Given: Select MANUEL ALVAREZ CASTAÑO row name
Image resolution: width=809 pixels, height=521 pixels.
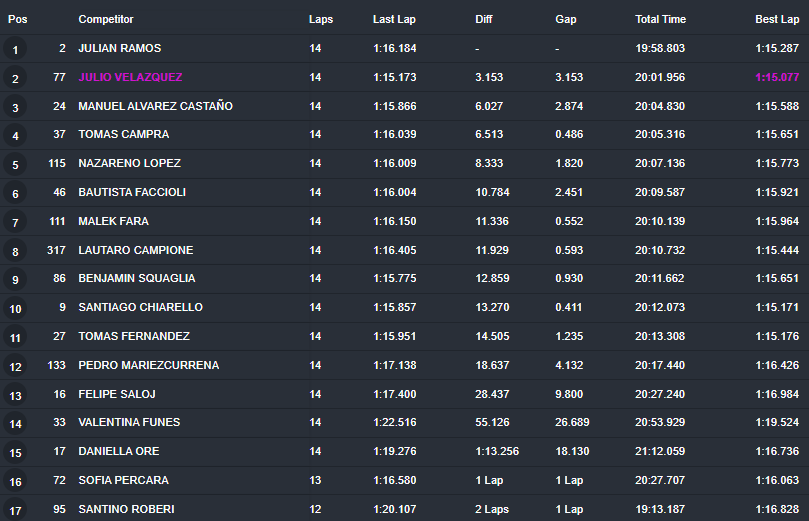Looking at the screenshot, I should [155, 106].
